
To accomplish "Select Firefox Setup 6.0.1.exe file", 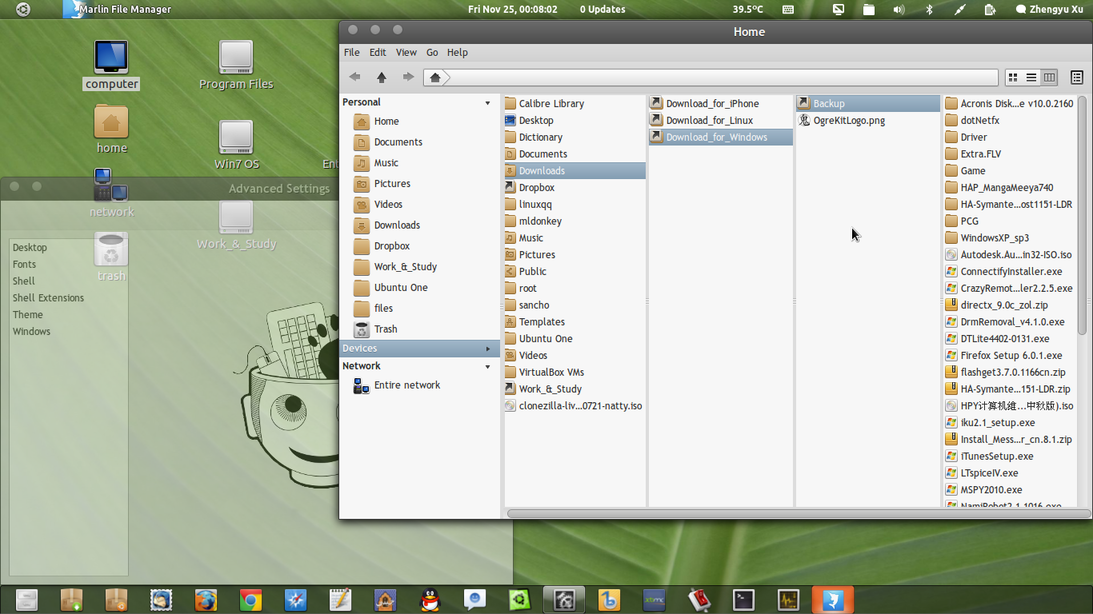I will point(1010,355).
